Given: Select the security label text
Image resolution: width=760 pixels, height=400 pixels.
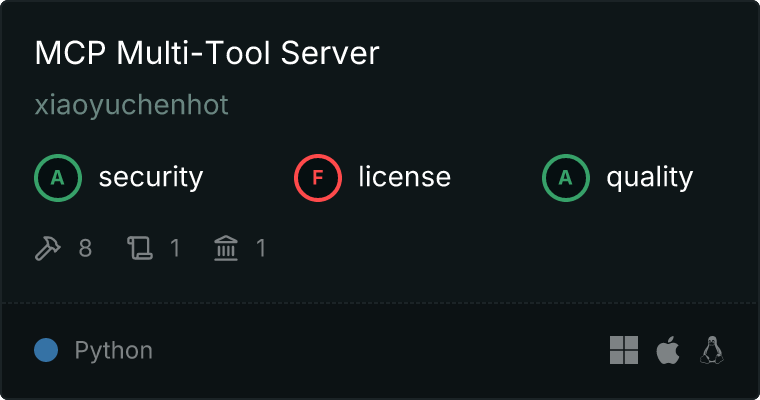Looking at the screenshot, I should click(150, 178).
